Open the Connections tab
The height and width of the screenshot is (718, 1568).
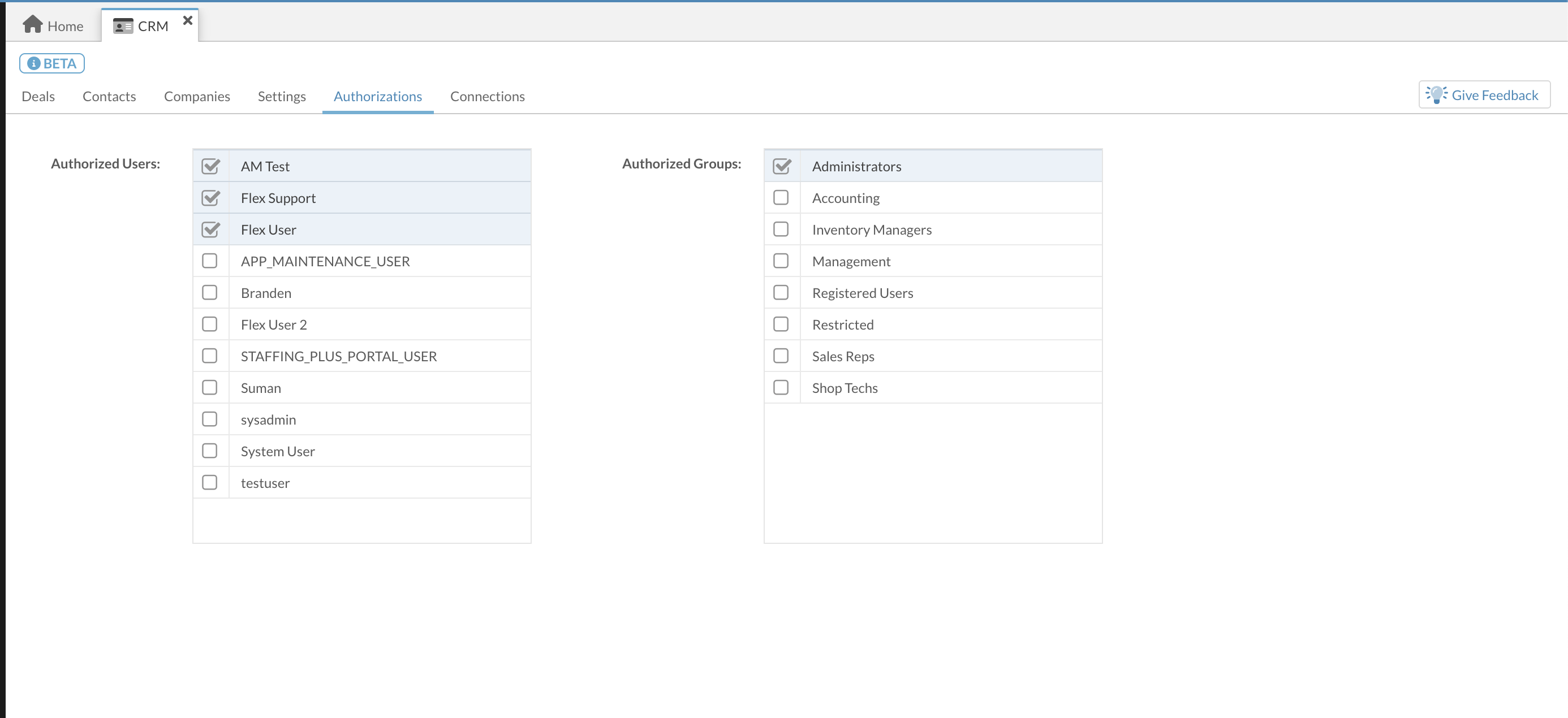(x=487, y=96)
